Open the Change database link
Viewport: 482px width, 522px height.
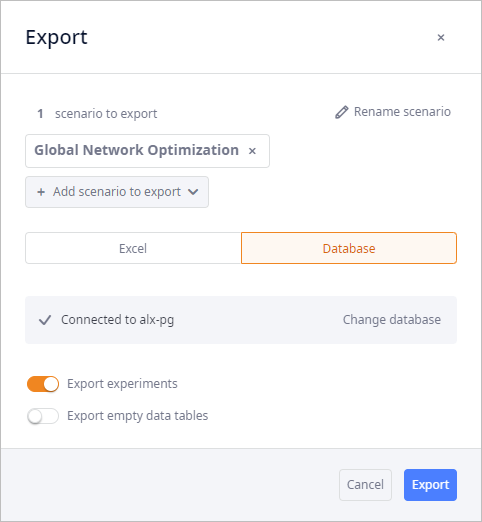392,320
